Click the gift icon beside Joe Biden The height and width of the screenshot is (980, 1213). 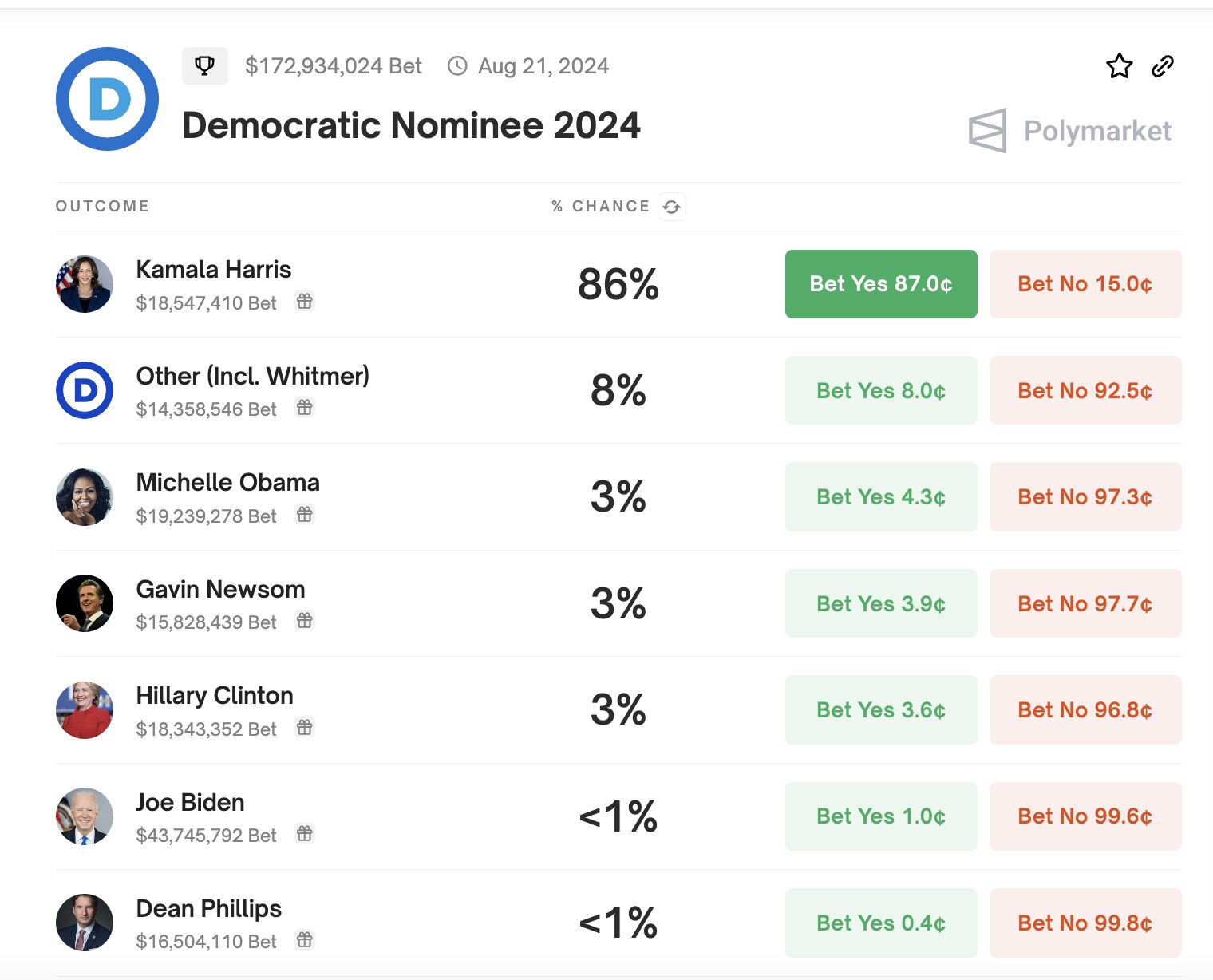[x=305, y=834]
